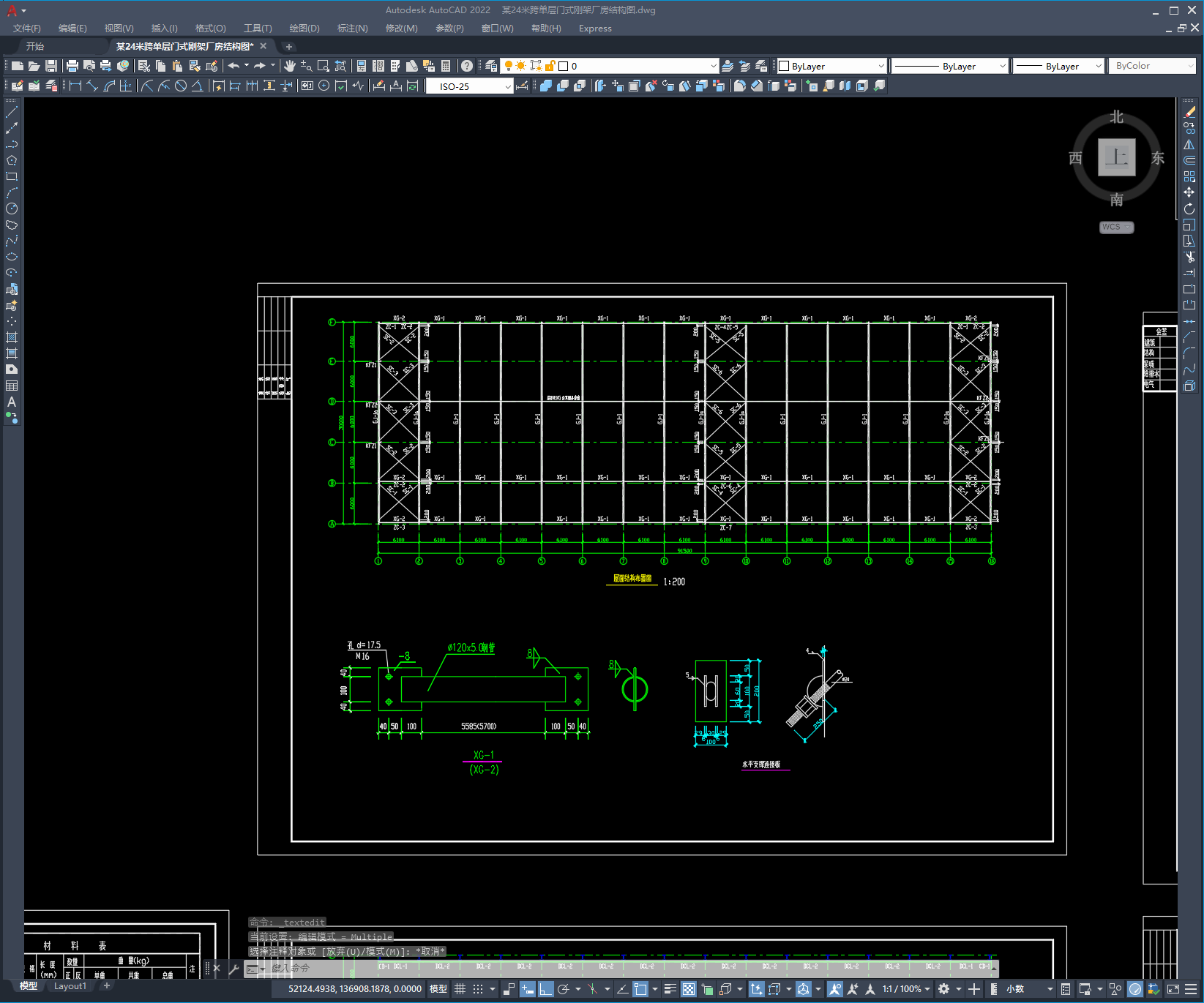
Task: Open the 视图(V) menu
Action: pyautogui.click(x=119, y=29)
